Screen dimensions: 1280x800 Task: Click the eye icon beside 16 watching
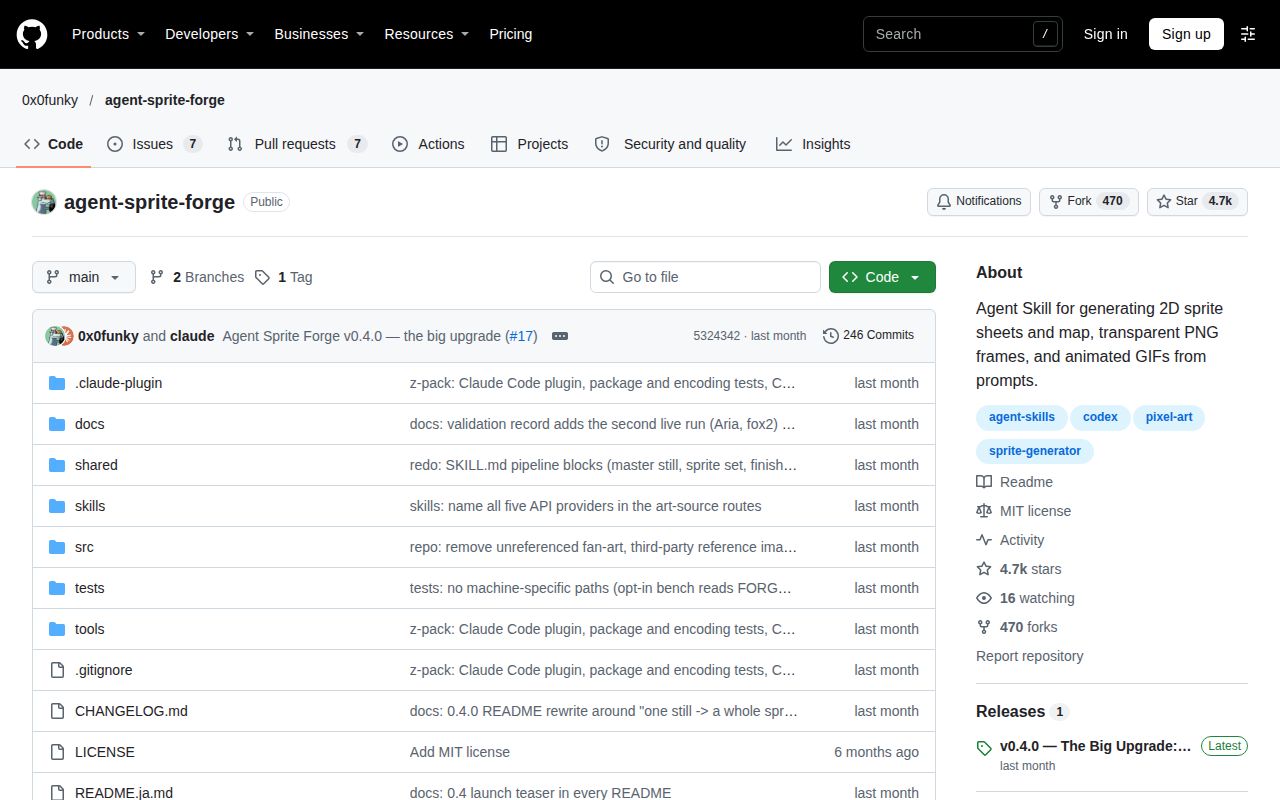click(x=984, y=598)
